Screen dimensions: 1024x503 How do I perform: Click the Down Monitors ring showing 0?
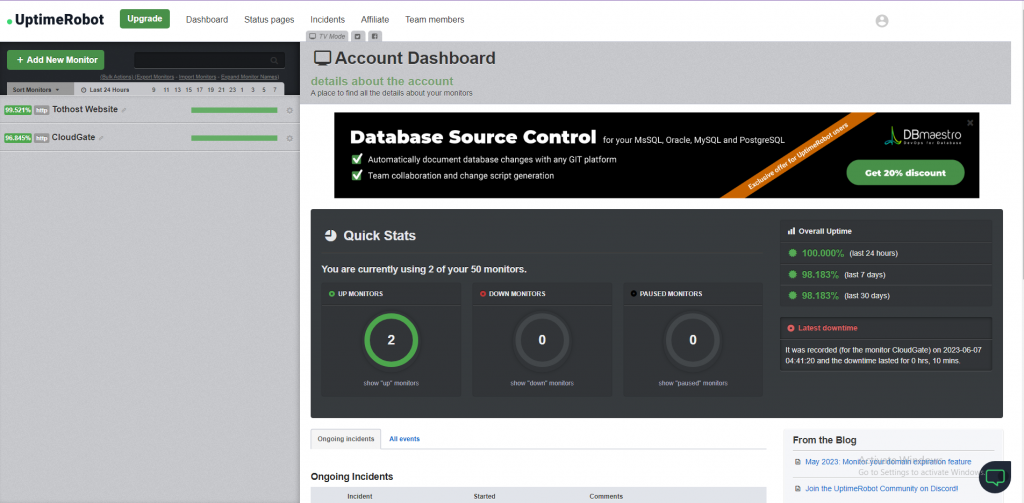click(x=542, y=340)
